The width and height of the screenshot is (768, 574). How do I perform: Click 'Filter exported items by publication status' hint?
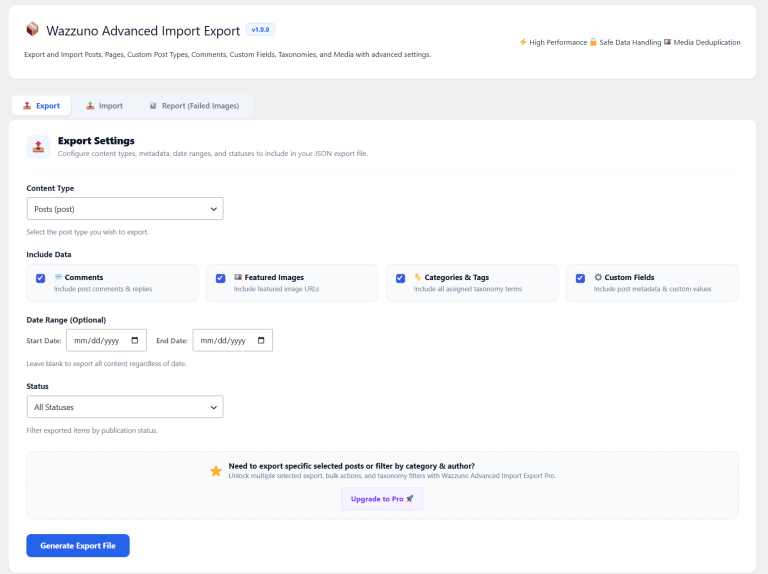click(92, 430)
